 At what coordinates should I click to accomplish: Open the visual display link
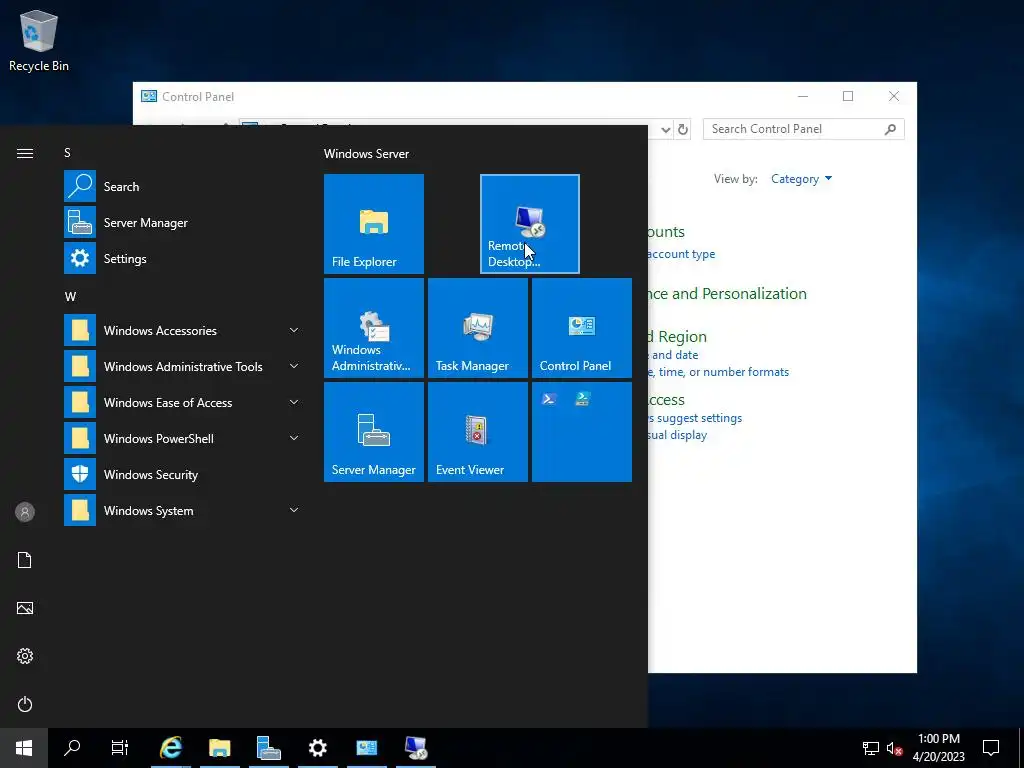(x=677, y=435)
